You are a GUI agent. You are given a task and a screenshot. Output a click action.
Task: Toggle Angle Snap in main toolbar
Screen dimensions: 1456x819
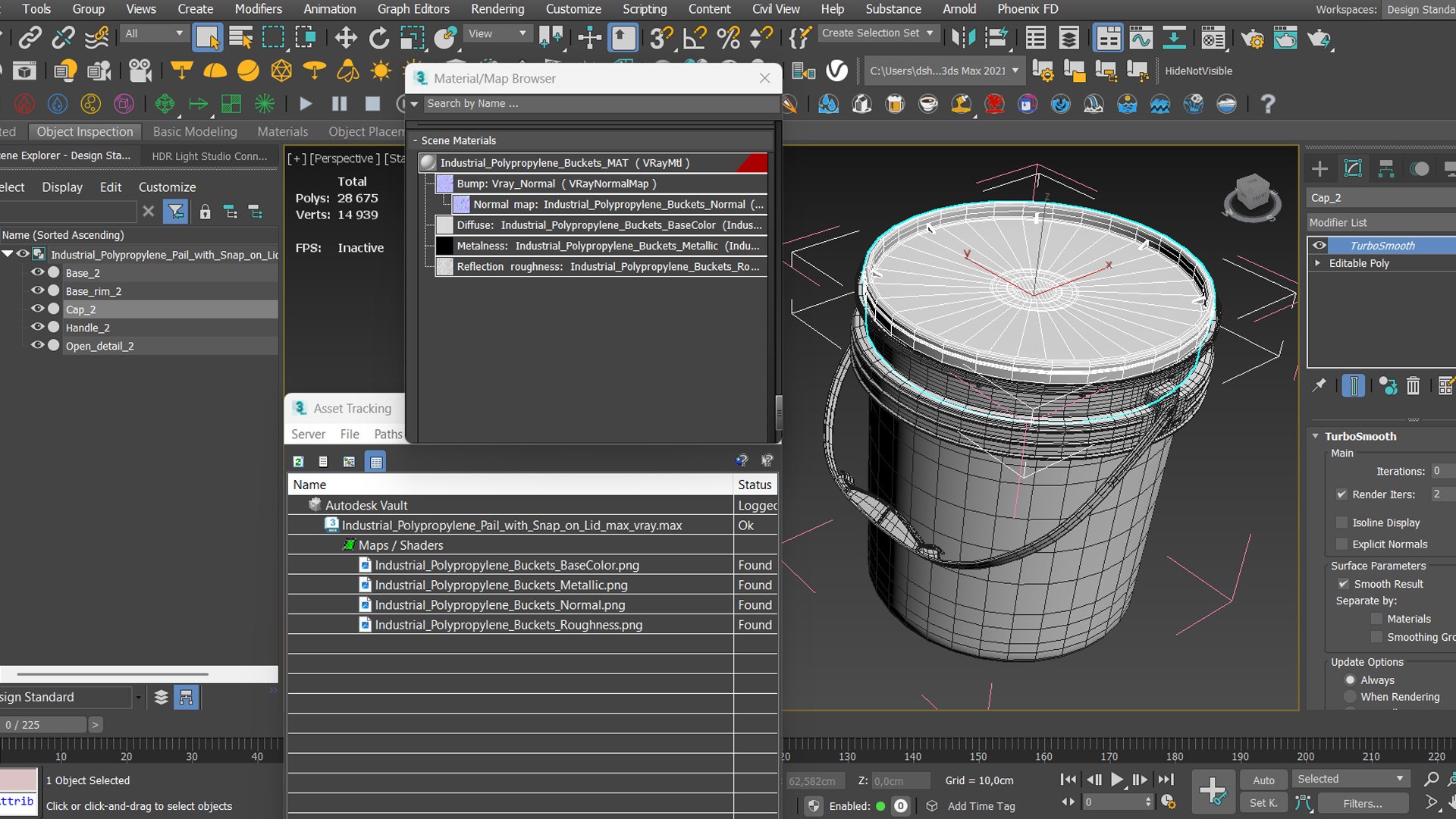tap(695, 37)
